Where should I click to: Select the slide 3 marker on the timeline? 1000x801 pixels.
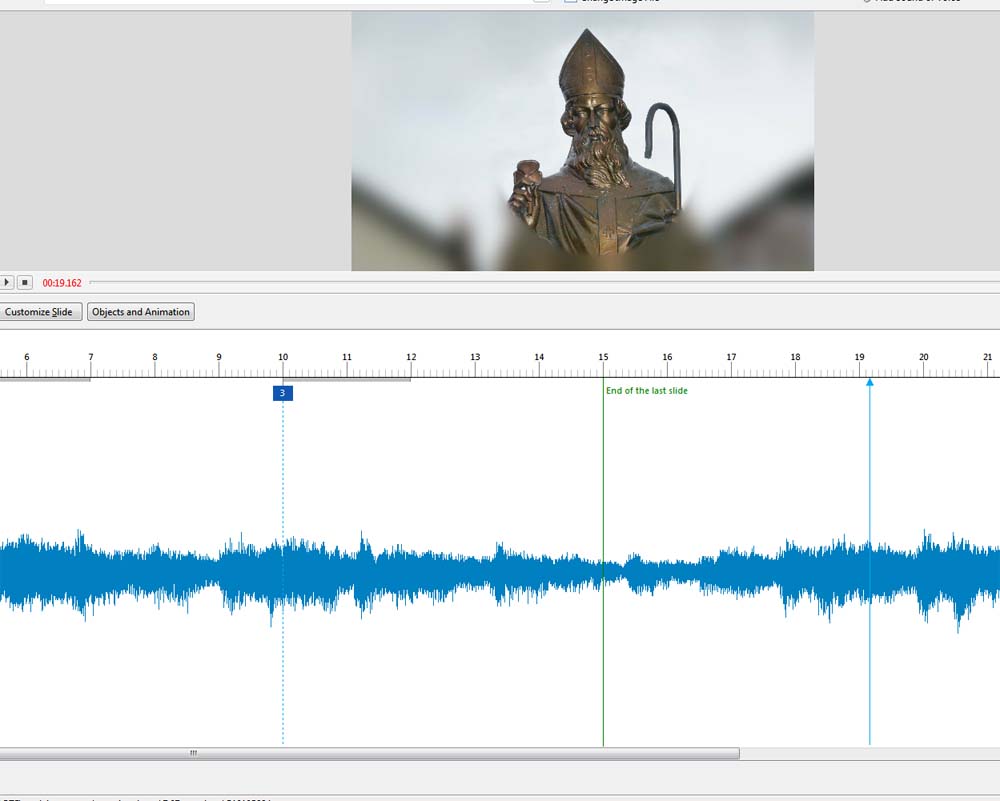[283, 393]
